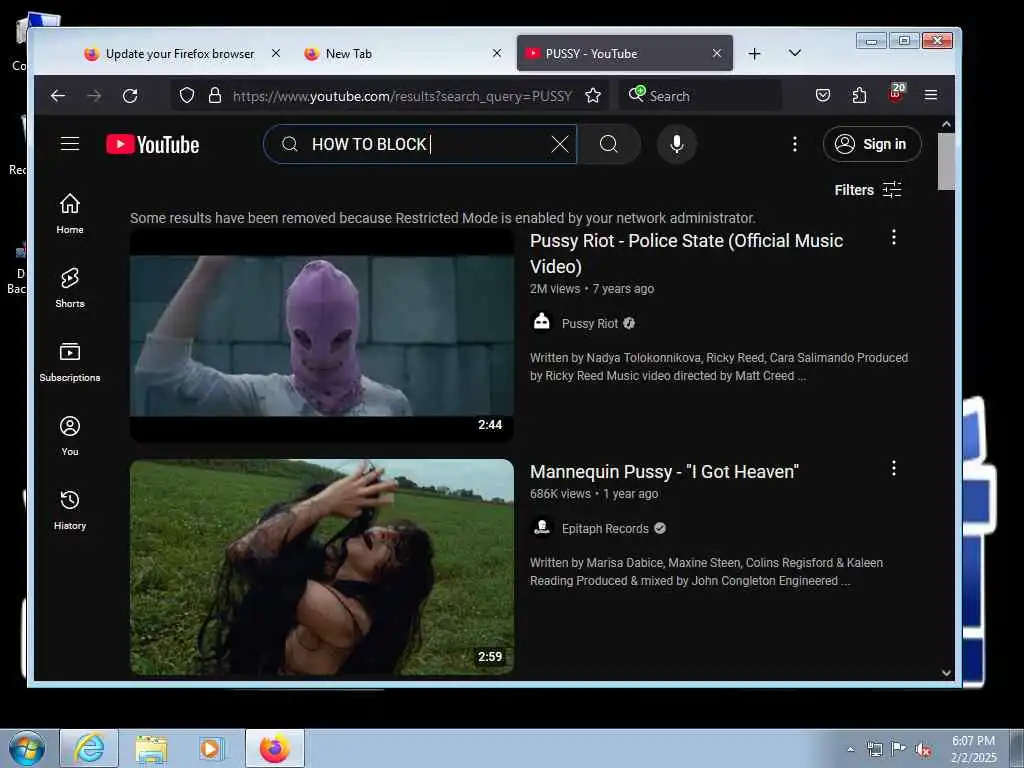Close the Update your Firefox browser tab

coord(276,54)
